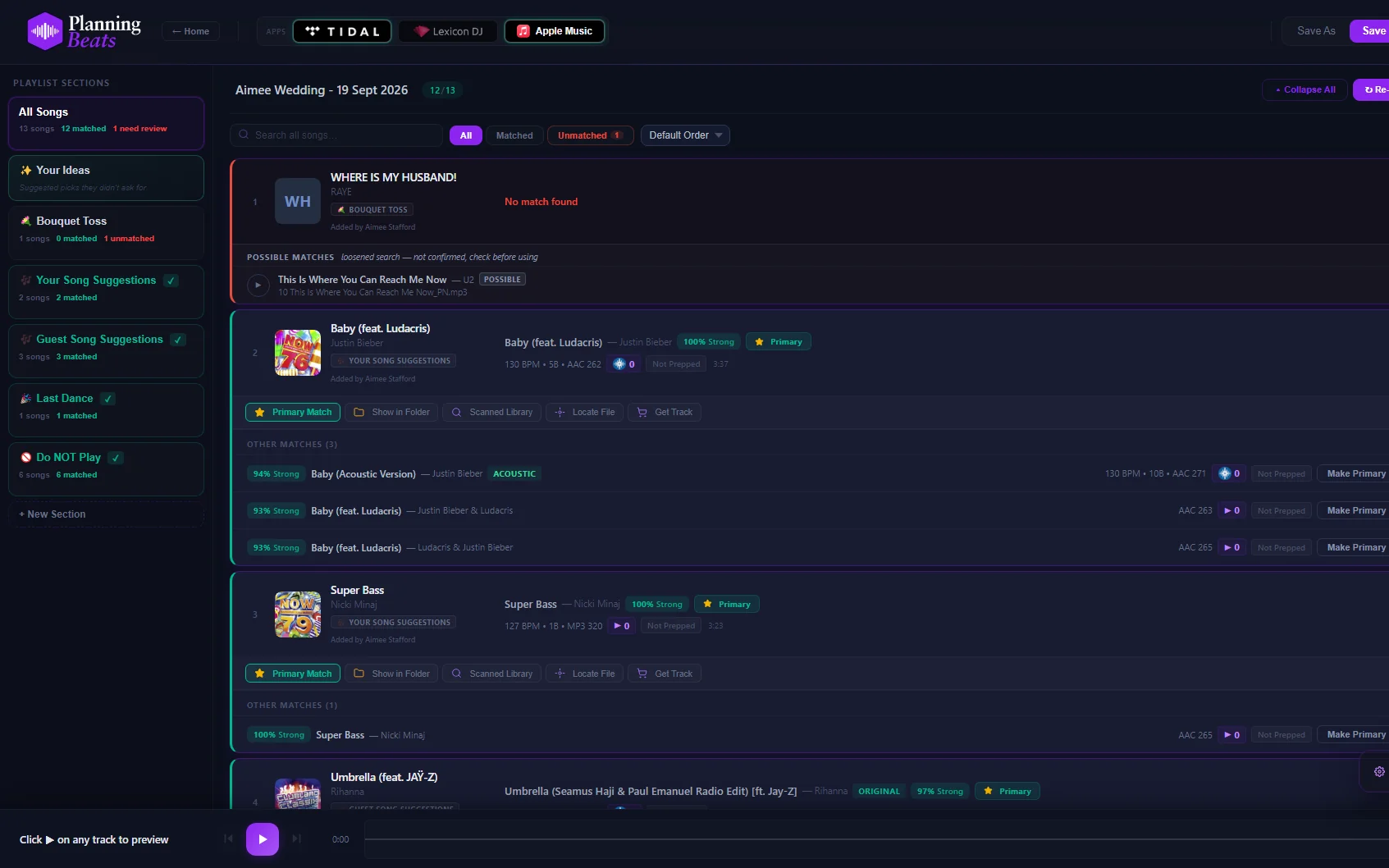The width and height of the screenshot is (1389, 868).
Task: Toggle Primary Match for Baby (feat. Ludacris)
Action: 294,412
